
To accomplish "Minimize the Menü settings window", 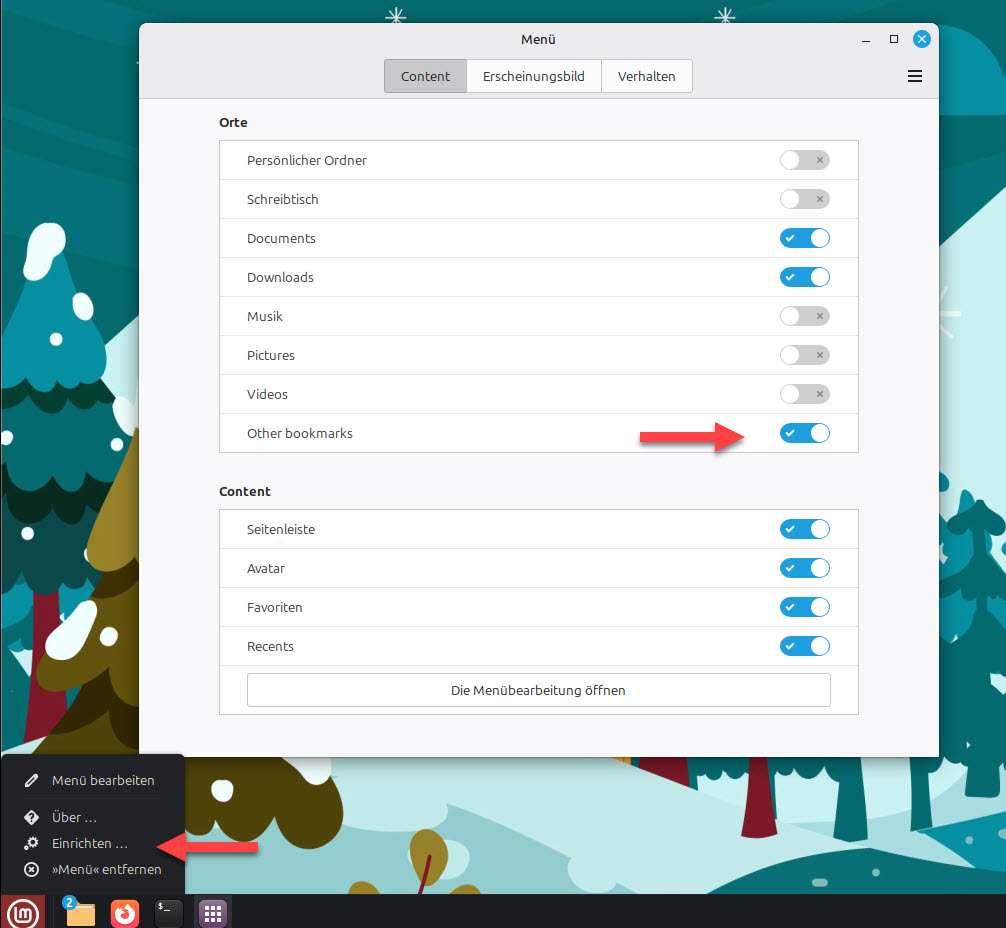I will (866, 40).
